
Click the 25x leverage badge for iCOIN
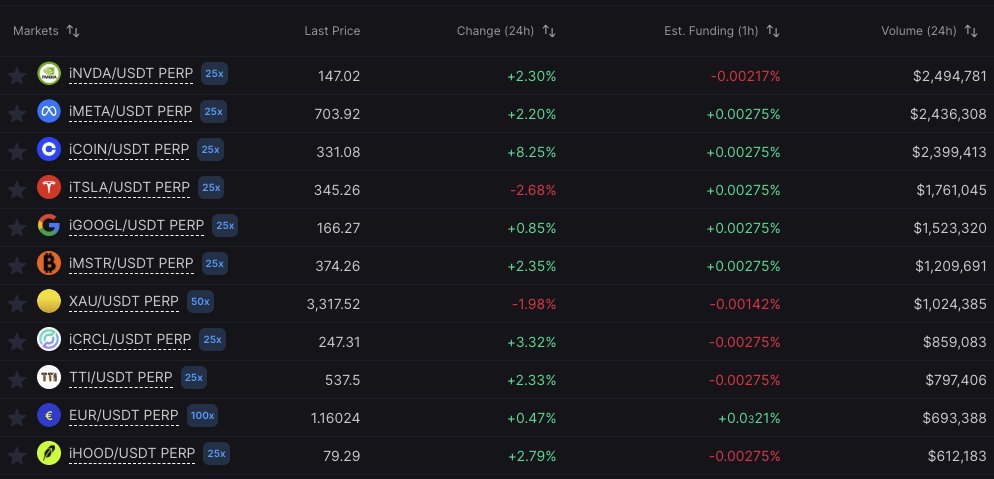[210, 150]
